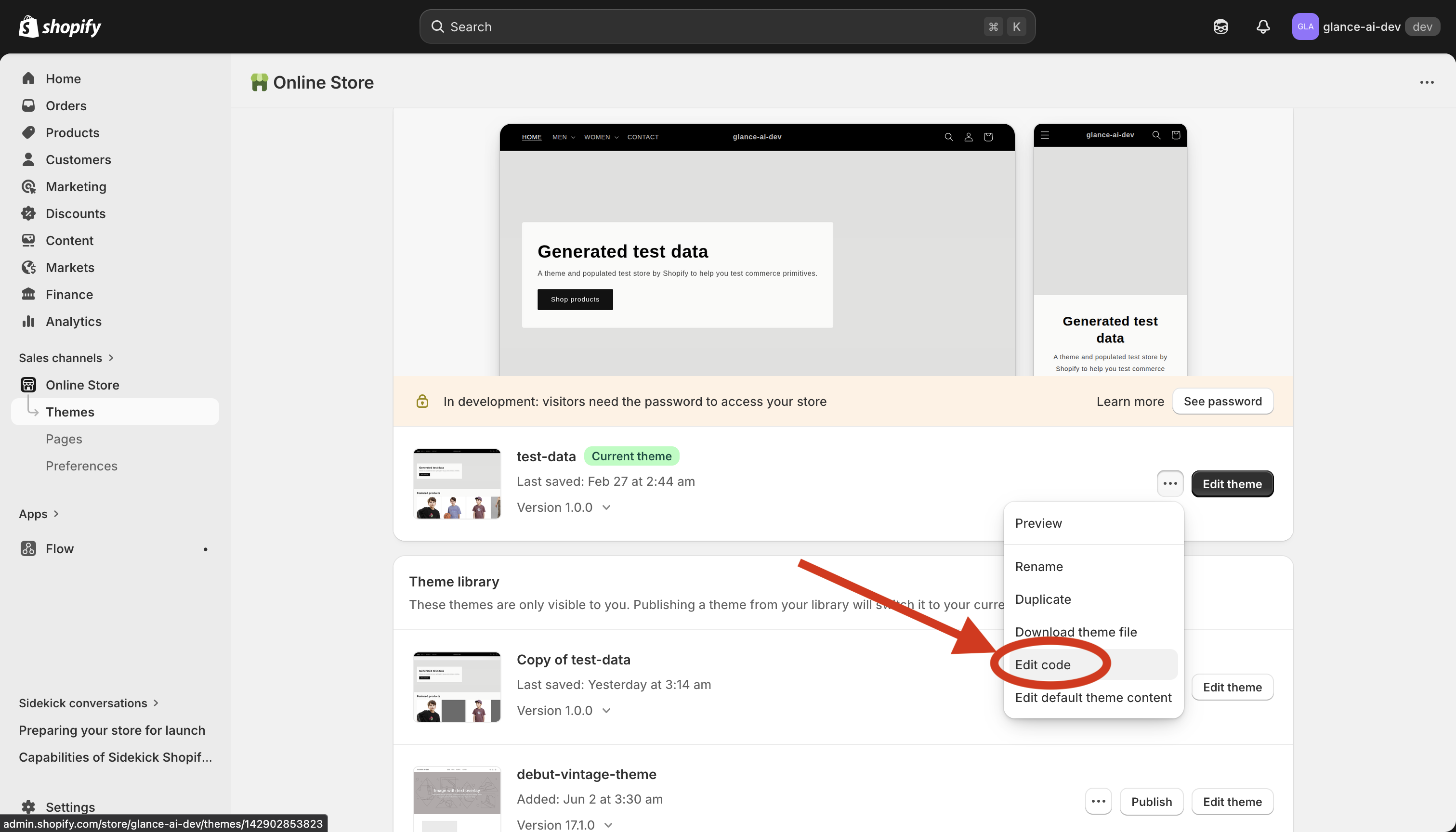Click the 'dev' badge beside the store name

click(x=1422, y=27)
